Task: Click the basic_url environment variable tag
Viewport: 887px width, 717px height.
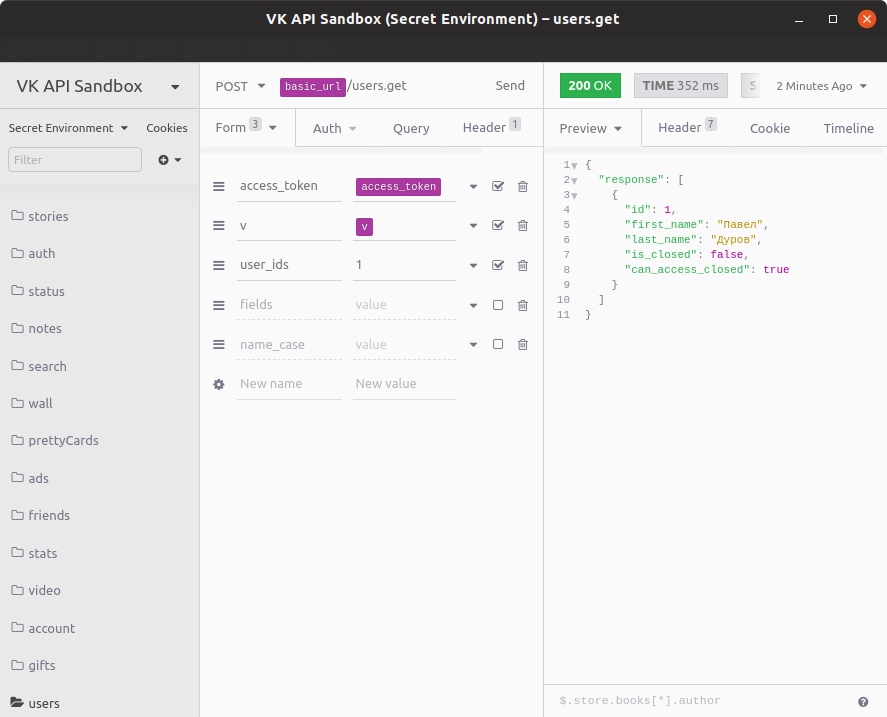Action: coord(313,87)
